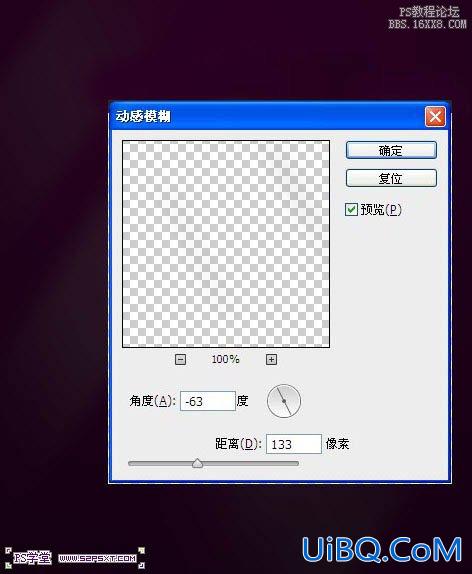
Task: Click the angle direction dial
Action: 284,401
